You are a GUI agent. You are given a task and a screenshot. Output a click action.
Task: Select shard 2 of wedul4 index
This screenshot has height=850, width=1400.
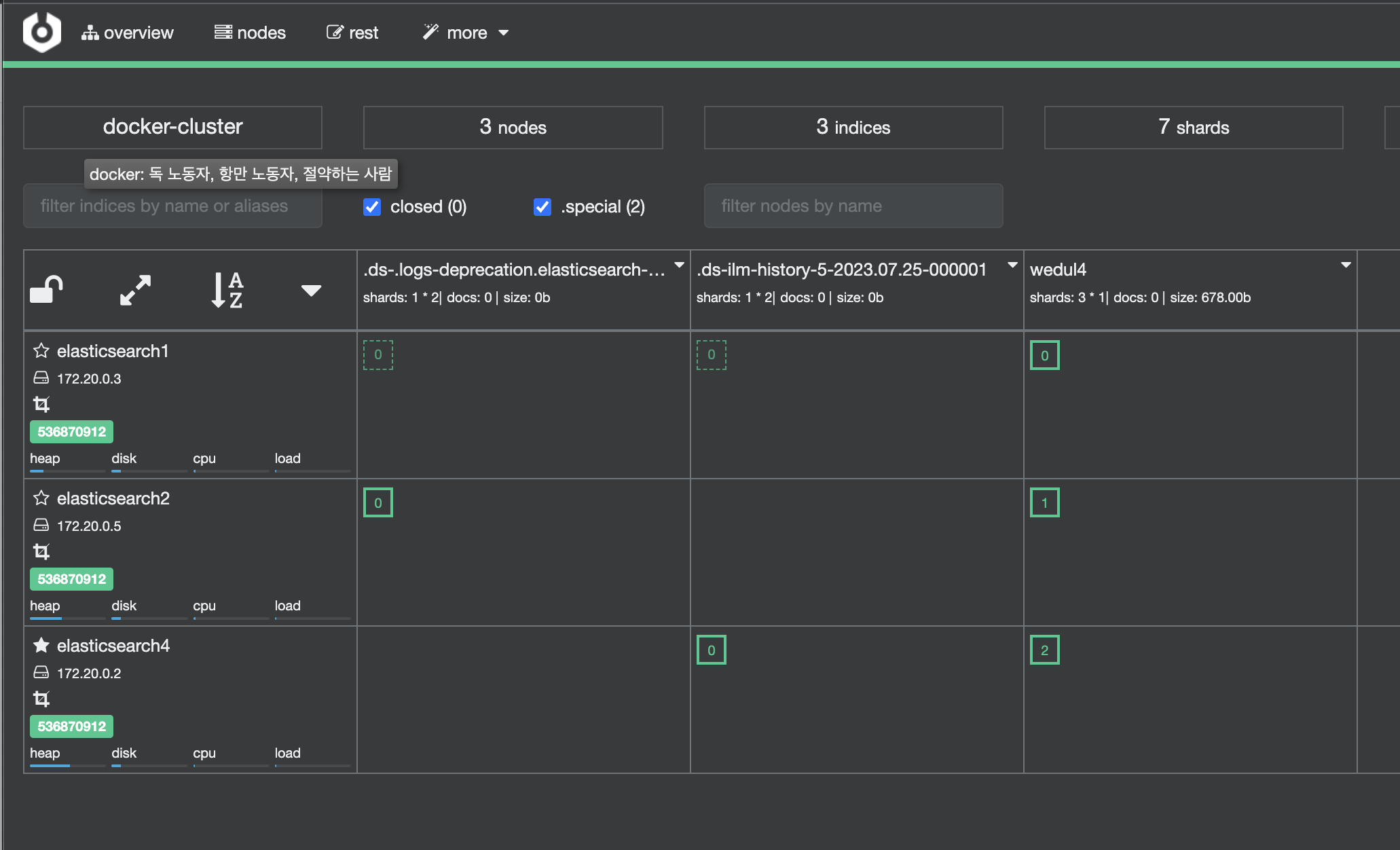pyautogui.click(x=1044, y=650)
